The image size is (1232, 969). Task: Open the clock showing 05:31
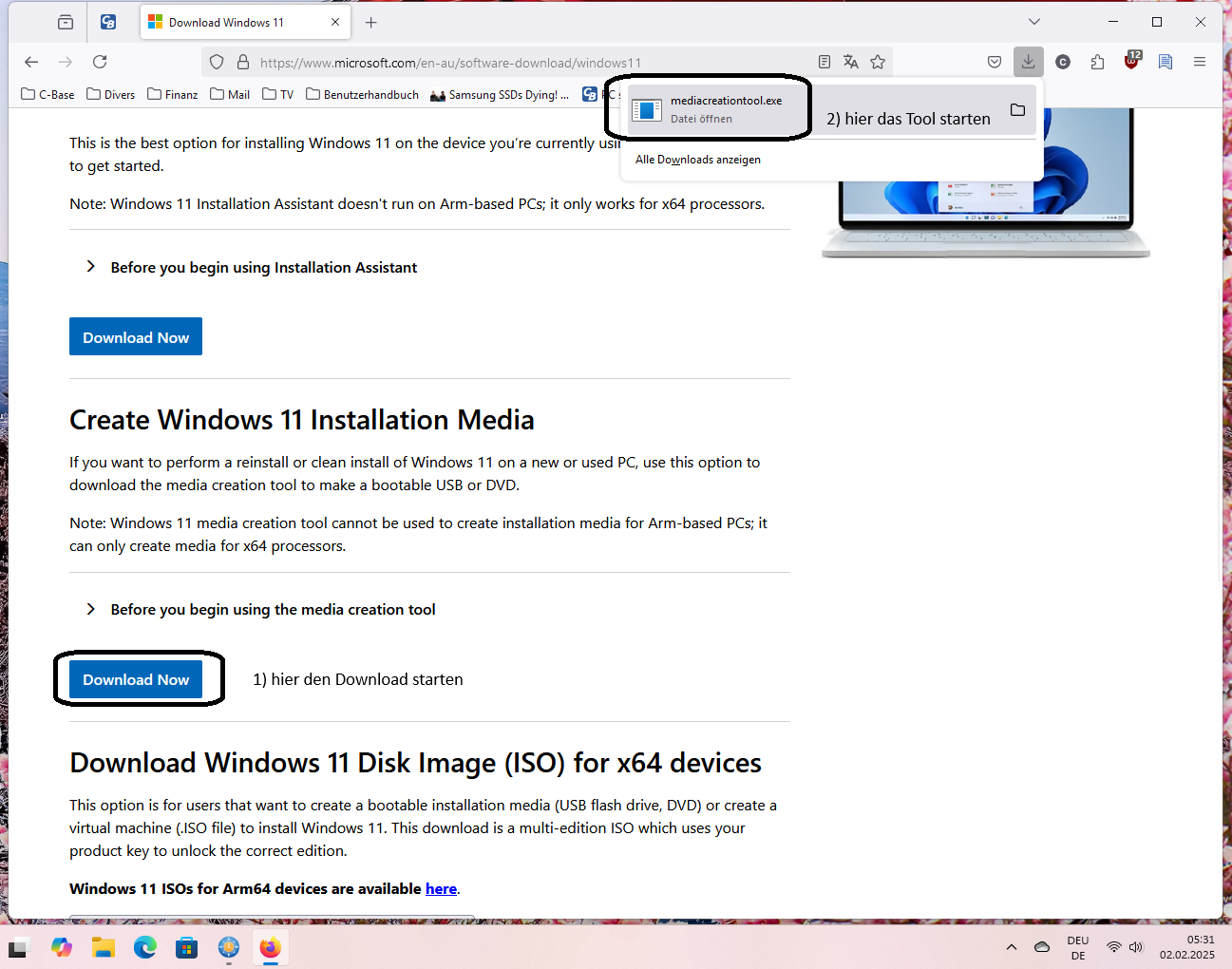pyautogui.click(x=1187, y=947)
